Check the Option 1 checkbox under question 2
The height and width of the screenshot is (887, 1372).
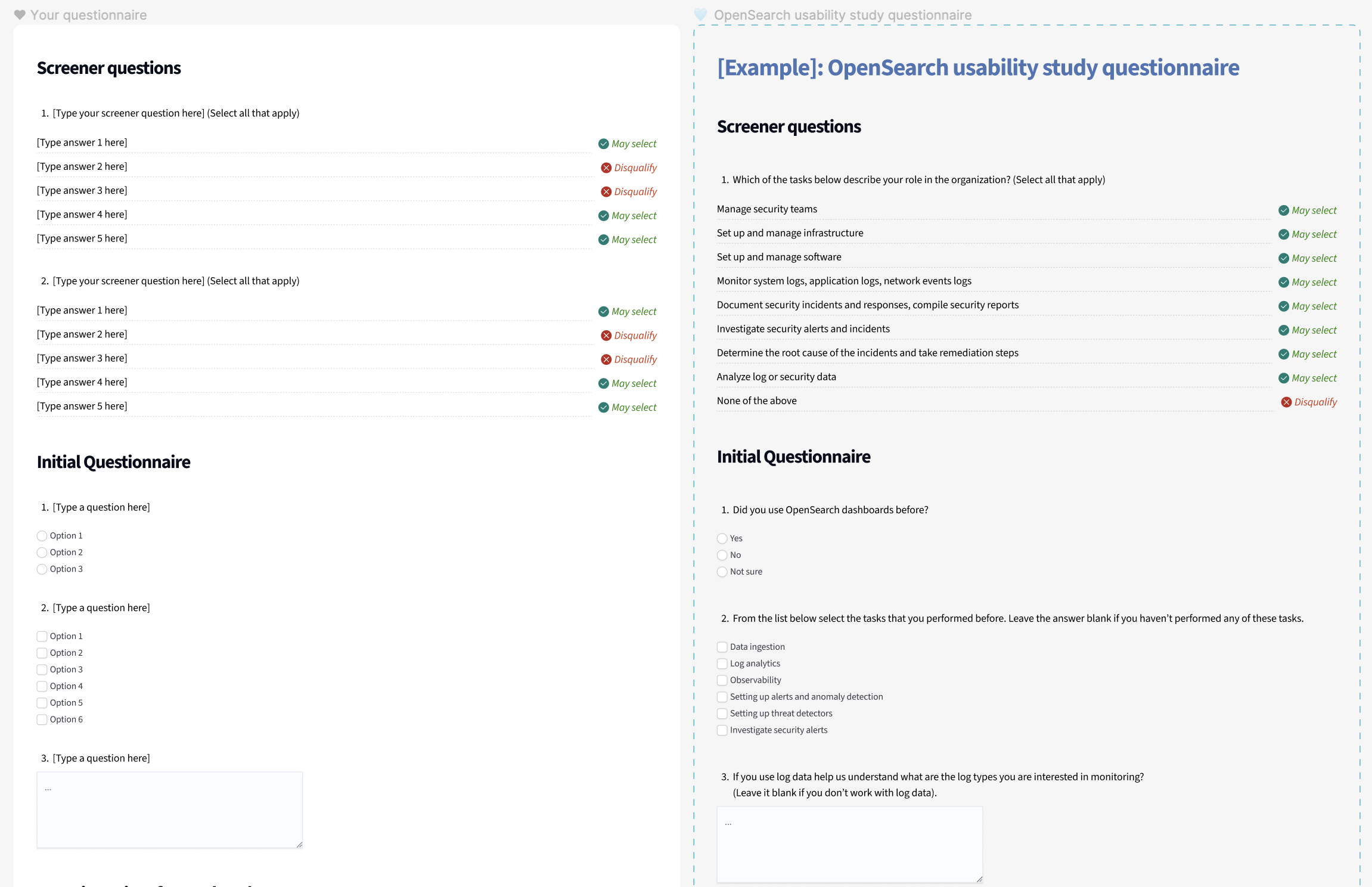(42, 636)
